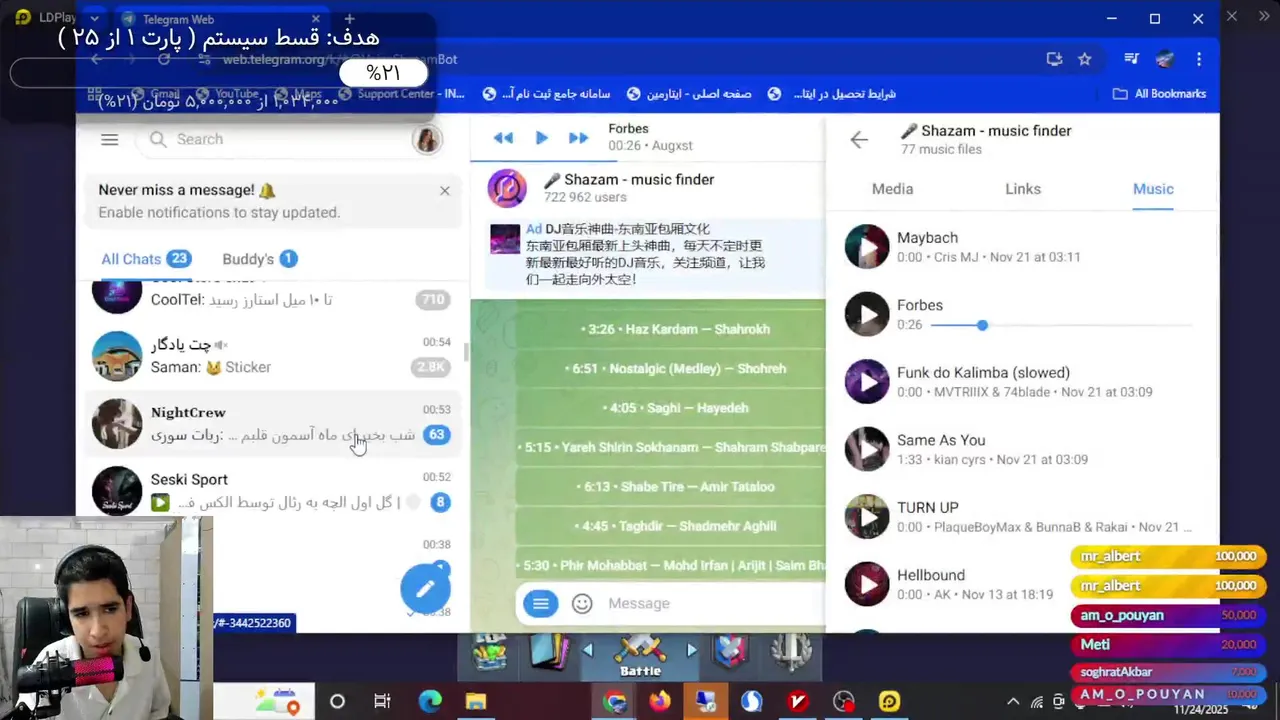The width and height of the screenshot is (1280, 720).
Task: Click the 'Shazam - music finder' chat title
Action: click(x=628, y=180)
